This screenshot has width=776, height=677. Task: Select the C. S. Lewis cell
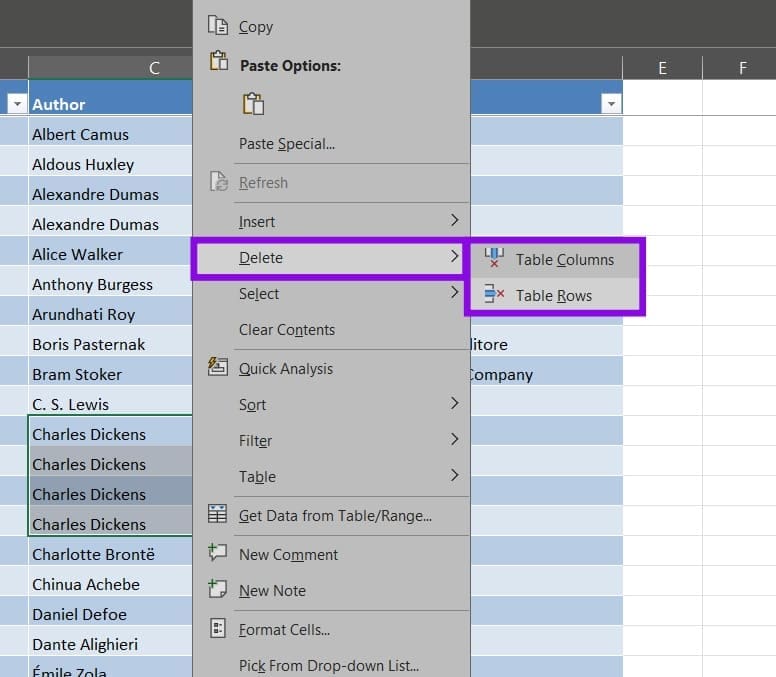(x=110, y=401)
